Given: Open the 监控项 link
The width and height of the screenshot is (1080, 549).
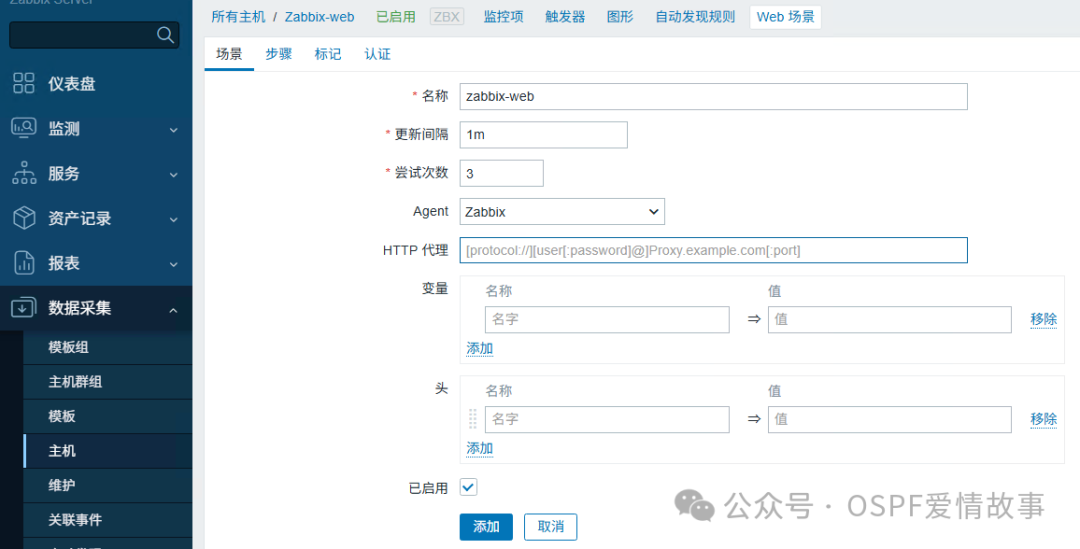Looking at the screenshot, I should pos(503,17).
